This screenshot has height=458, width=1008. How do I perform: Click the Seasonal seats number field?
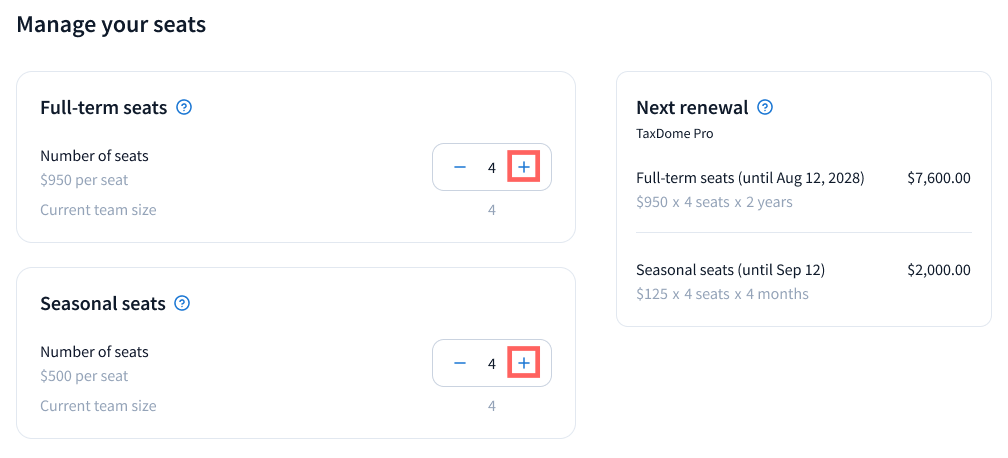(x=492, y=363)
